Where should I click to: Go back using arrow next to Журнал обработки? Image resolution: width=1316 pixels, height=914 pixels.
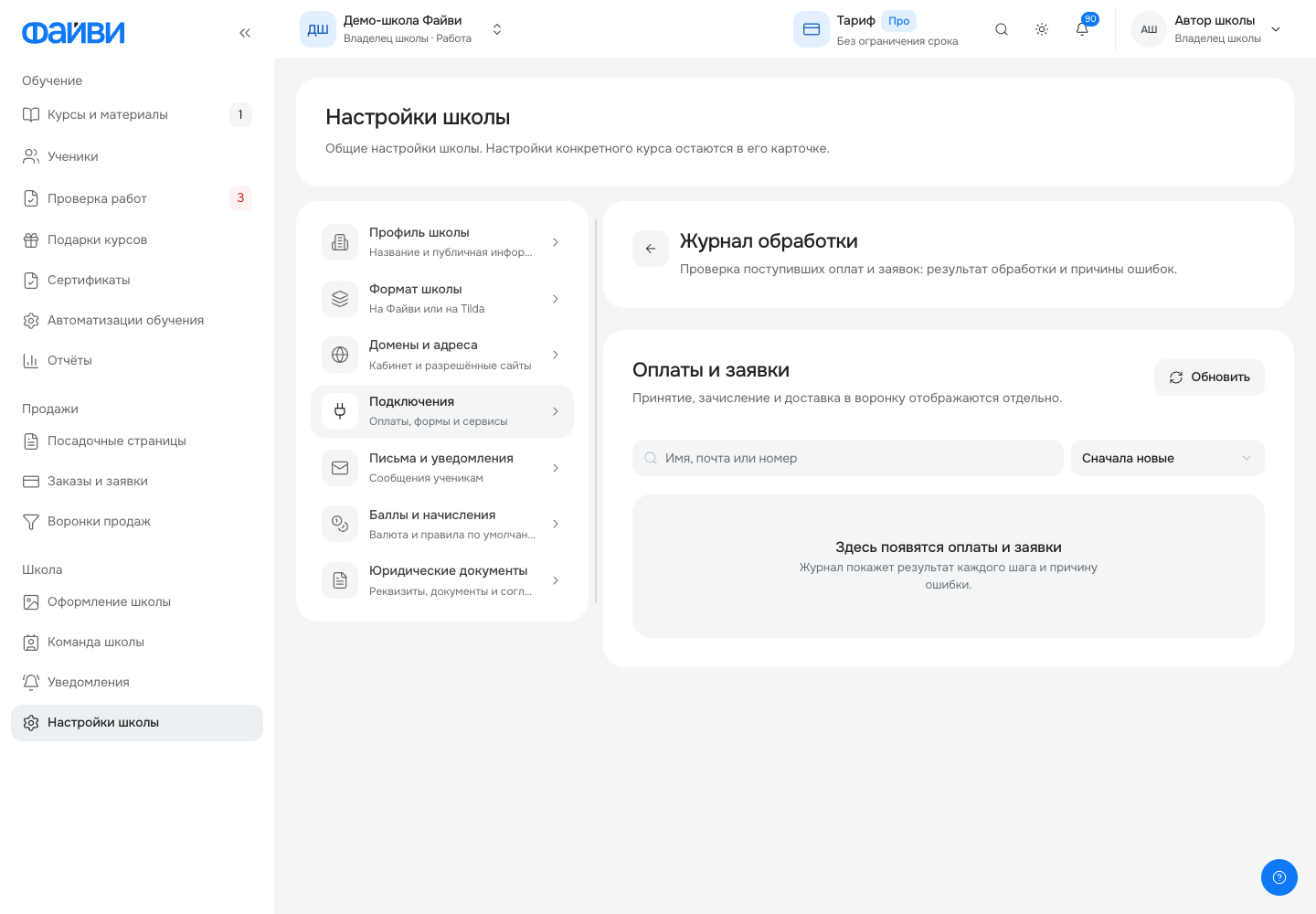pos(651,249)
